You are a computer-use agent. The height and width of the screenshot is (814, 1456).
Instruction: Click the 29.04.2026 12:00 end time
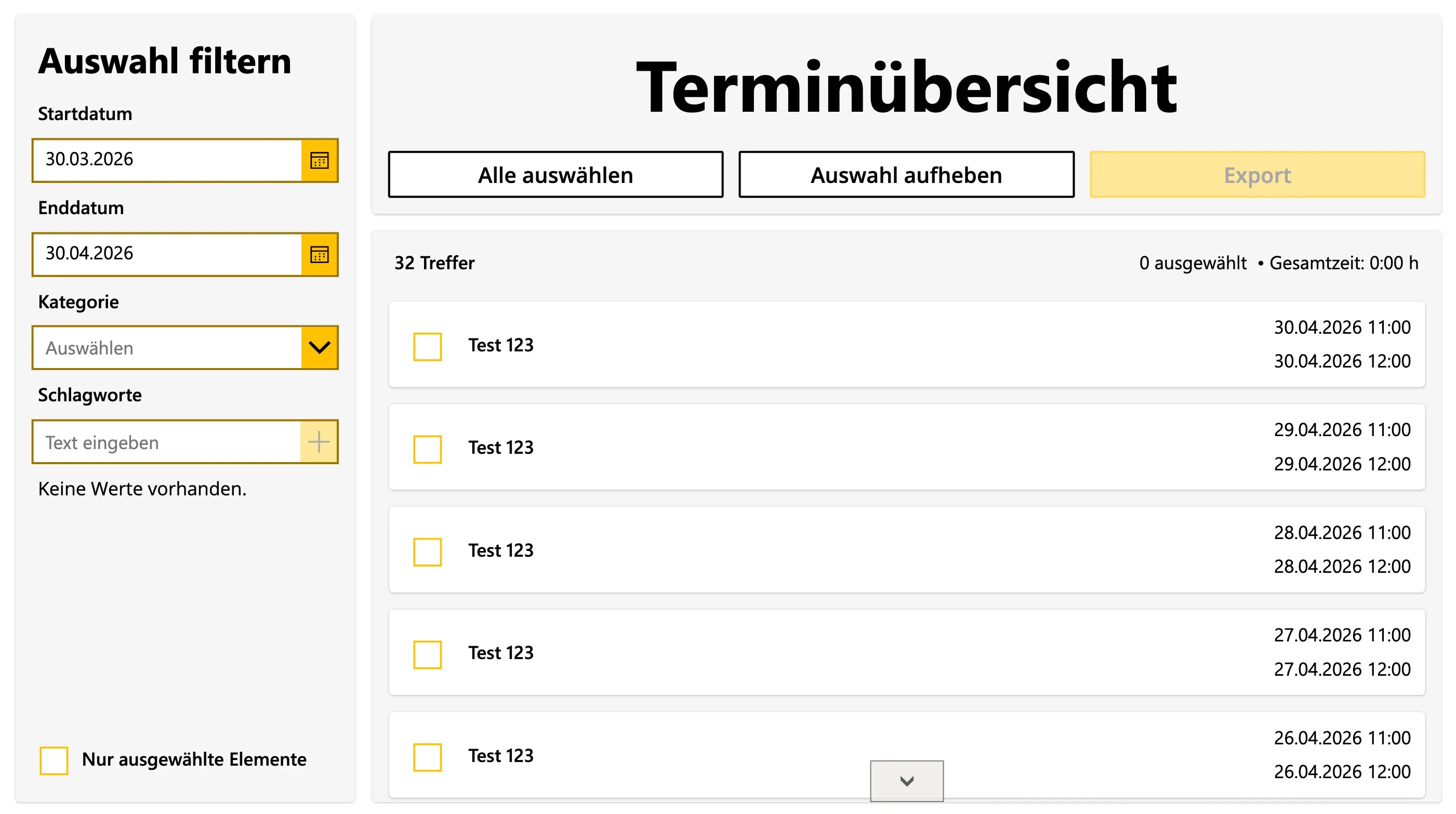tap(1342, 464)
